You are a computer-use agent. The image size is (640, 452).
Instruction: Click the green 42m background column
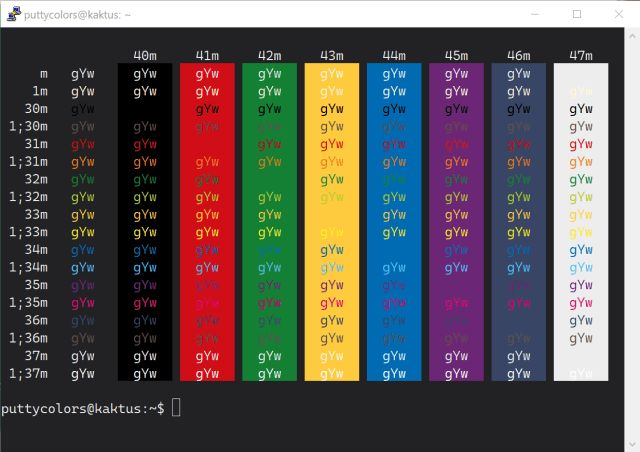[269, 220]
